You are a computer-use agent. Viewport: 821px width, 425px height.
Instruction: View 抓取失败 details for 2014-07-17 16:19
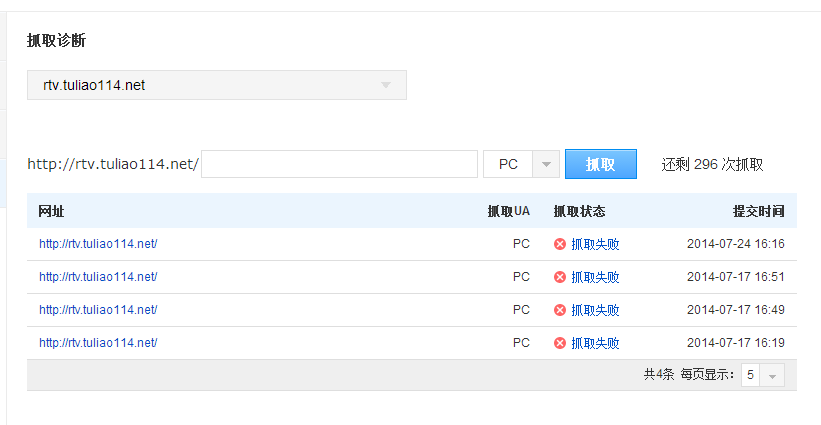595,343
